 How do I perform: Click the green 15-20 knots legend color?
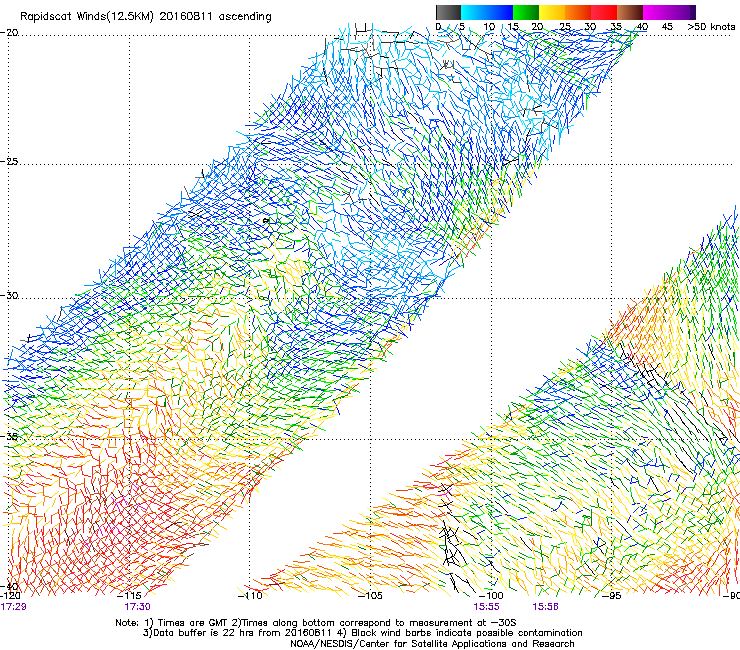[526, 12]
